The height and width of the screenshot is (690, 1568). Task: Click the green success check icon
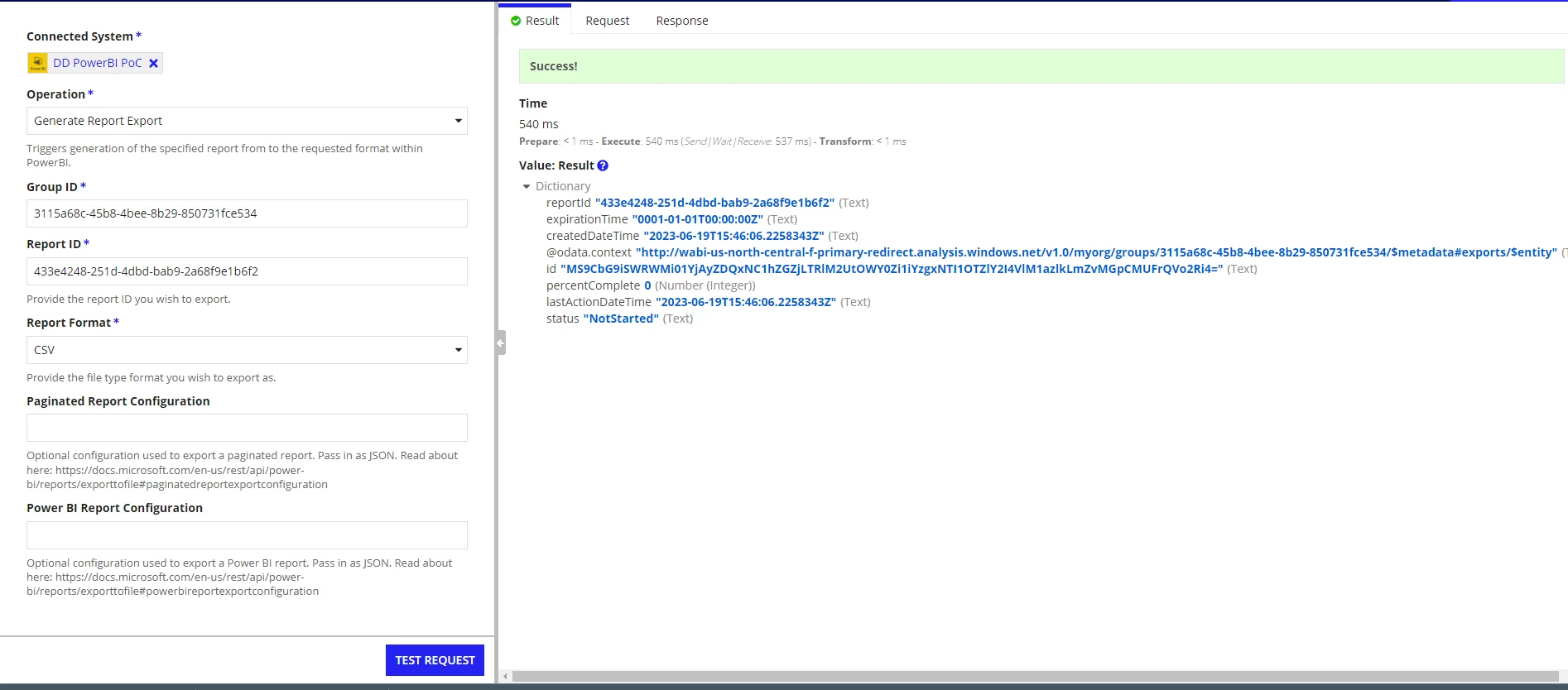tap(516, 21)
